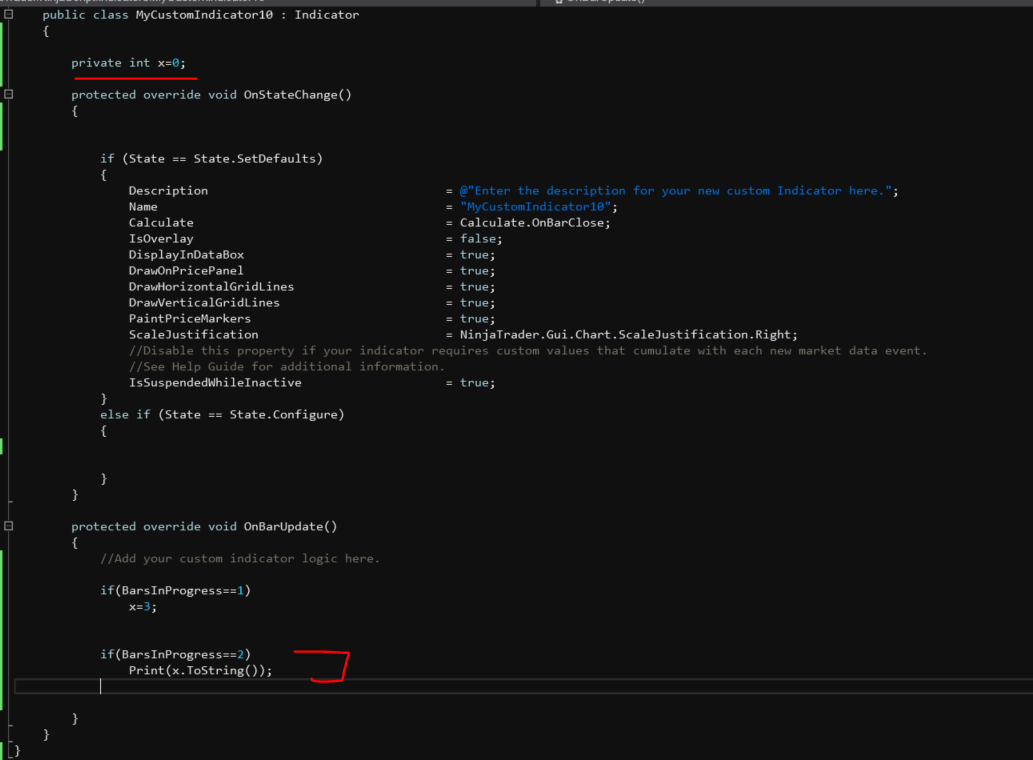The image size is (1033, 760).
Task: Click the Description string literal value
Action: tap(678, 191)
